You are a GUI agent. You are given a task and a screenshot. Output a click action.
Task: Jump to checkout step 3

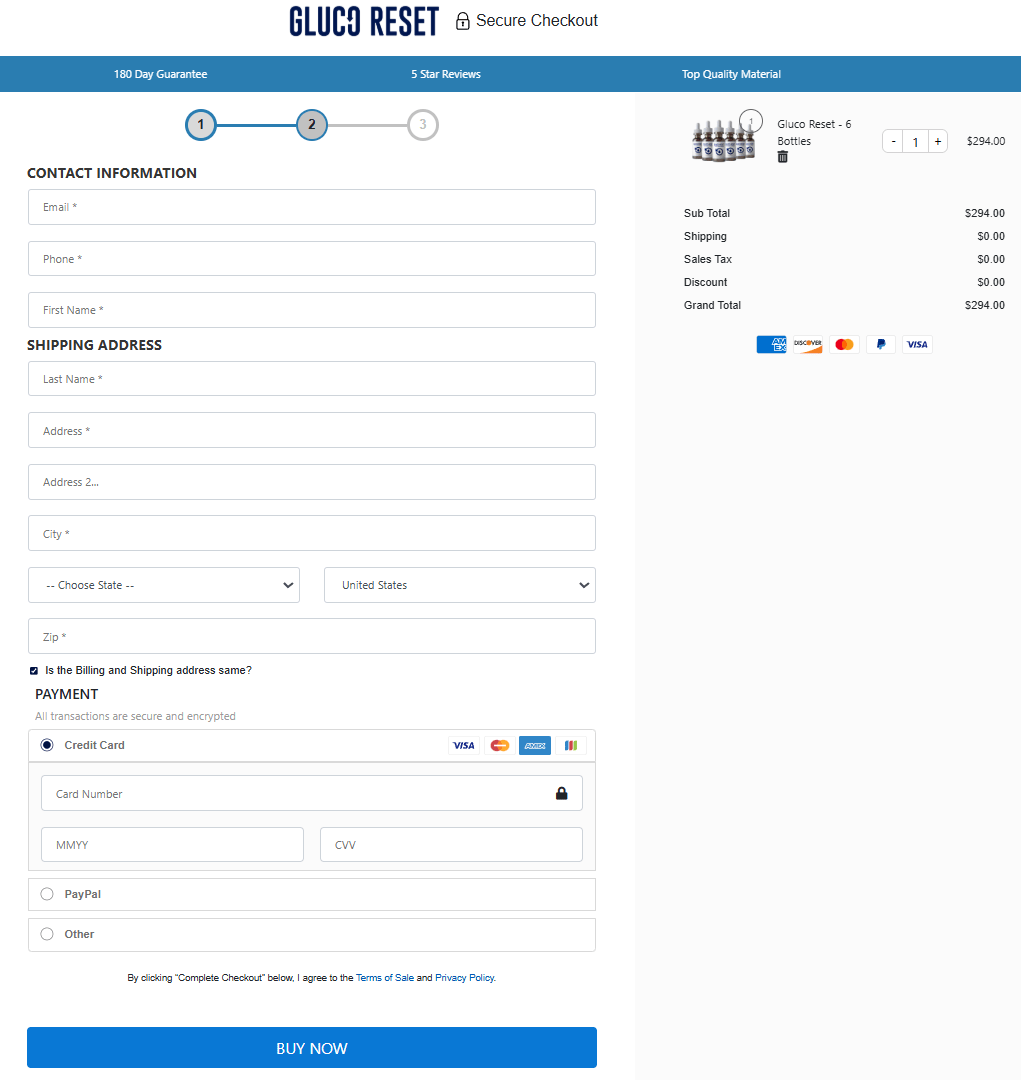tap(423, 125)
